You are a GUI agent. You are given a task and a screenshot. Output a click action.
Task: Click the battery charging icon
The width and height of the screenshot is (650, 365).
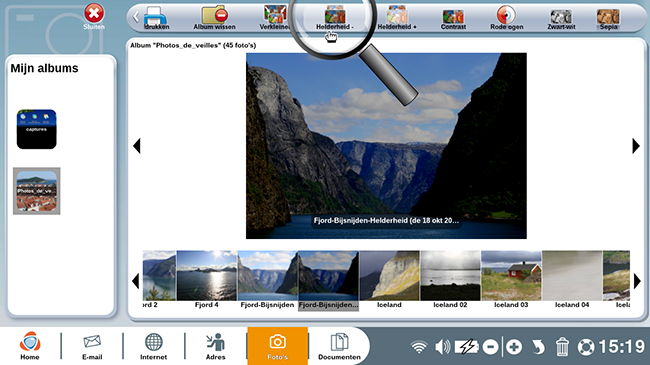[x=467, y=347]
